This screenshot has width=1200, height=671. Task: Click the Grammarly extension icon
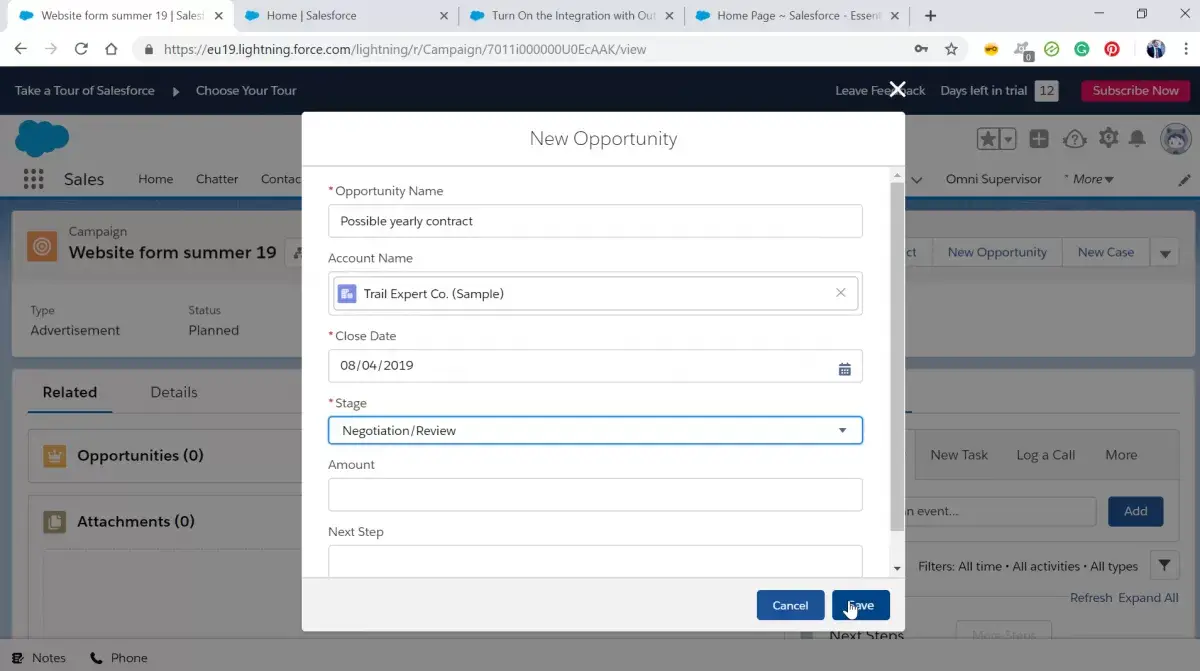pos(1082,49)
